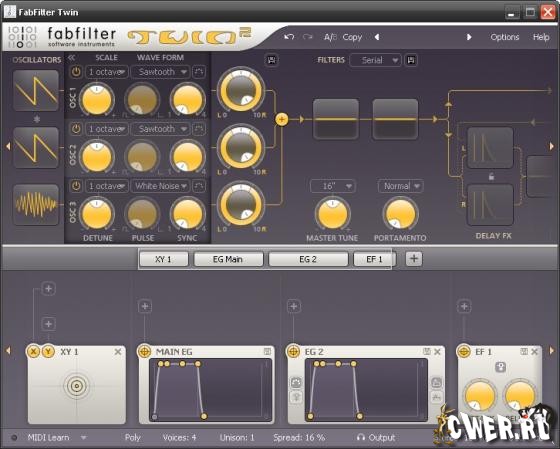Click the Master Tune knob

[332, 214]
